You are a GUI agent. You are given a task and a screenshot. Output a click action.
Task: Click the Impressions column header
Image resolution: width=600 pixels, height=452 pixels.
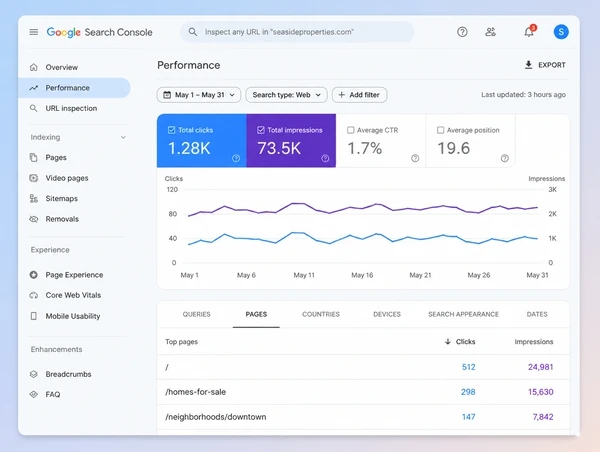[534, 341]
